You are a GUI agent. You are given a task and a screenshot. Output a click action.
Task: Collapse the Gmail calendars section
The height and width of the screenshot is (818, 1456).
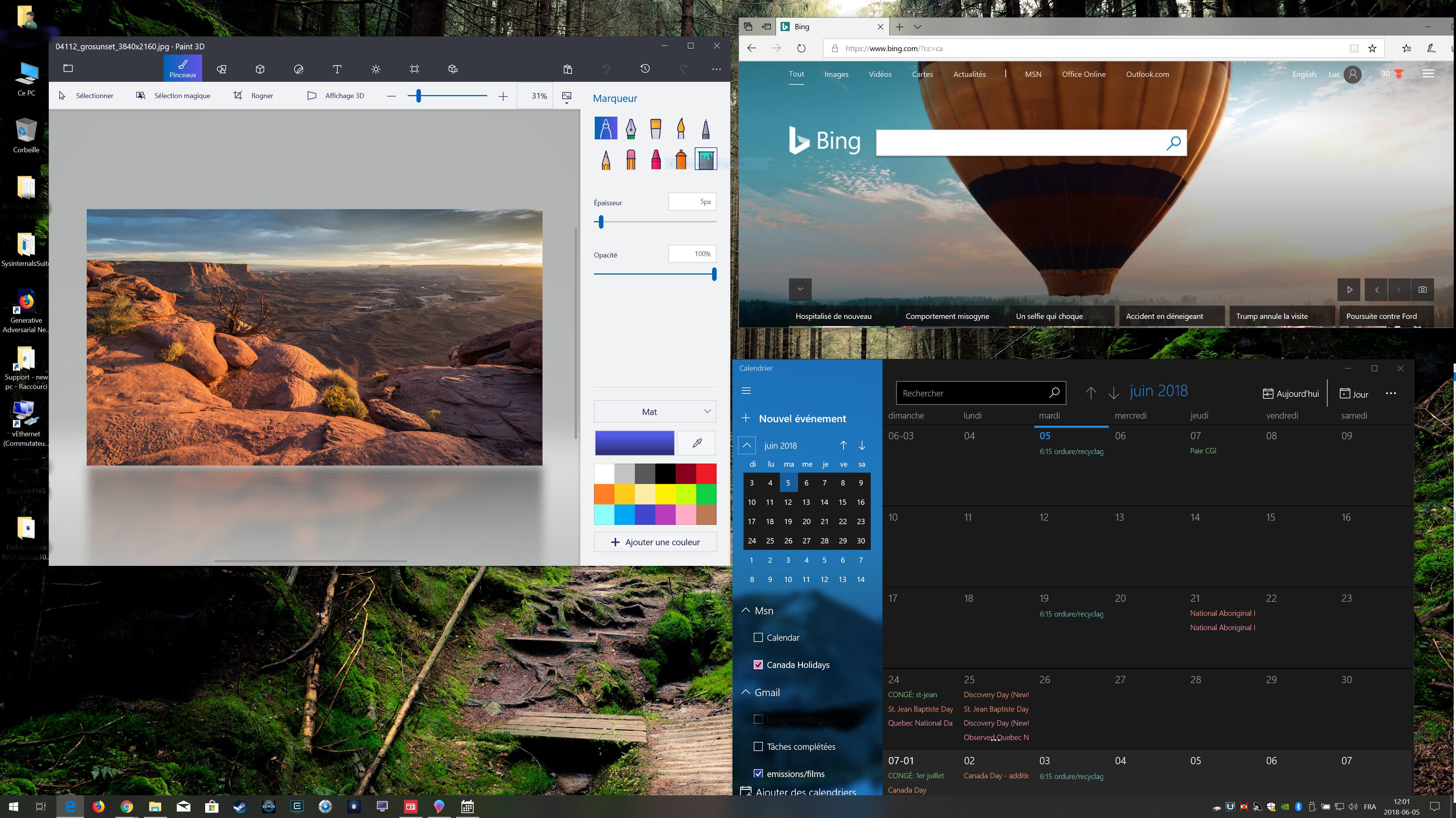point(746,693)
